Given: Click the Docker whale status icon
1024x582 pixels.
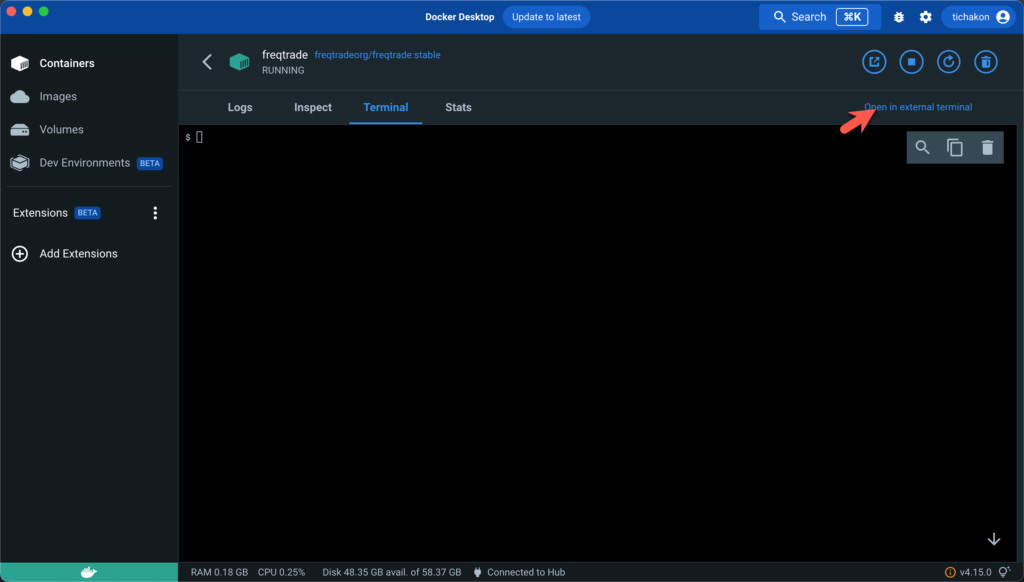Looking at the screenshot, I should pos(89,572).
